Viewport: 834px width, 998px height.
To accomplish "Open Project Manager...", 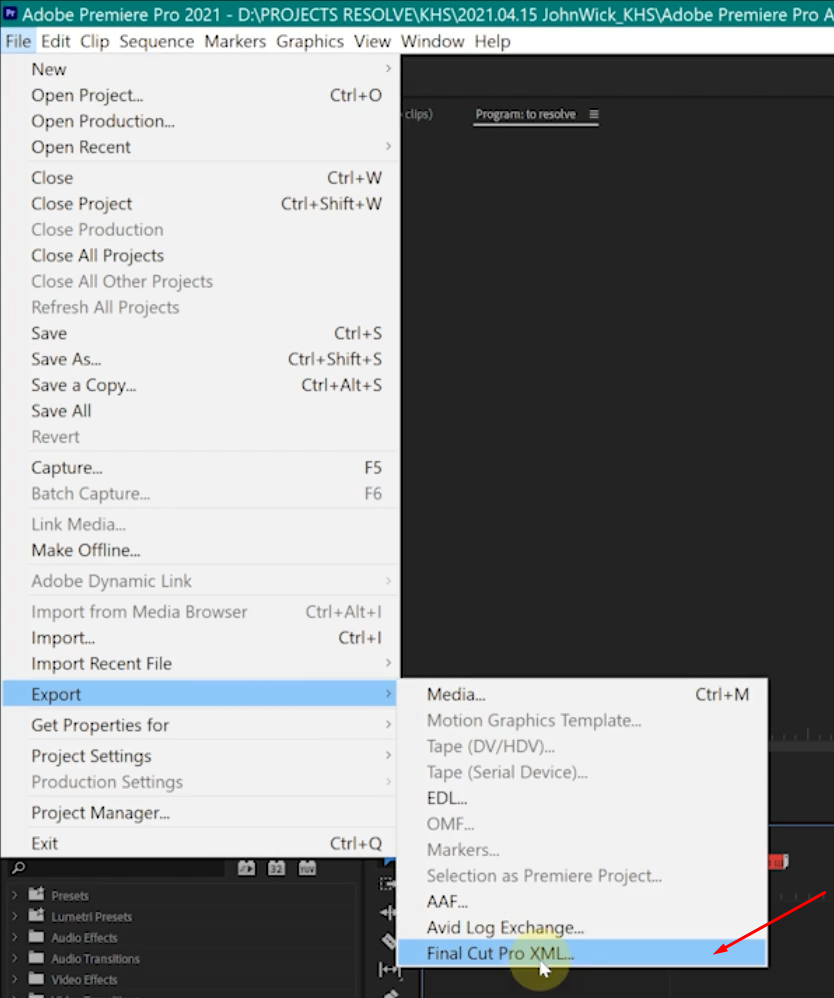I will pos(200,813).
